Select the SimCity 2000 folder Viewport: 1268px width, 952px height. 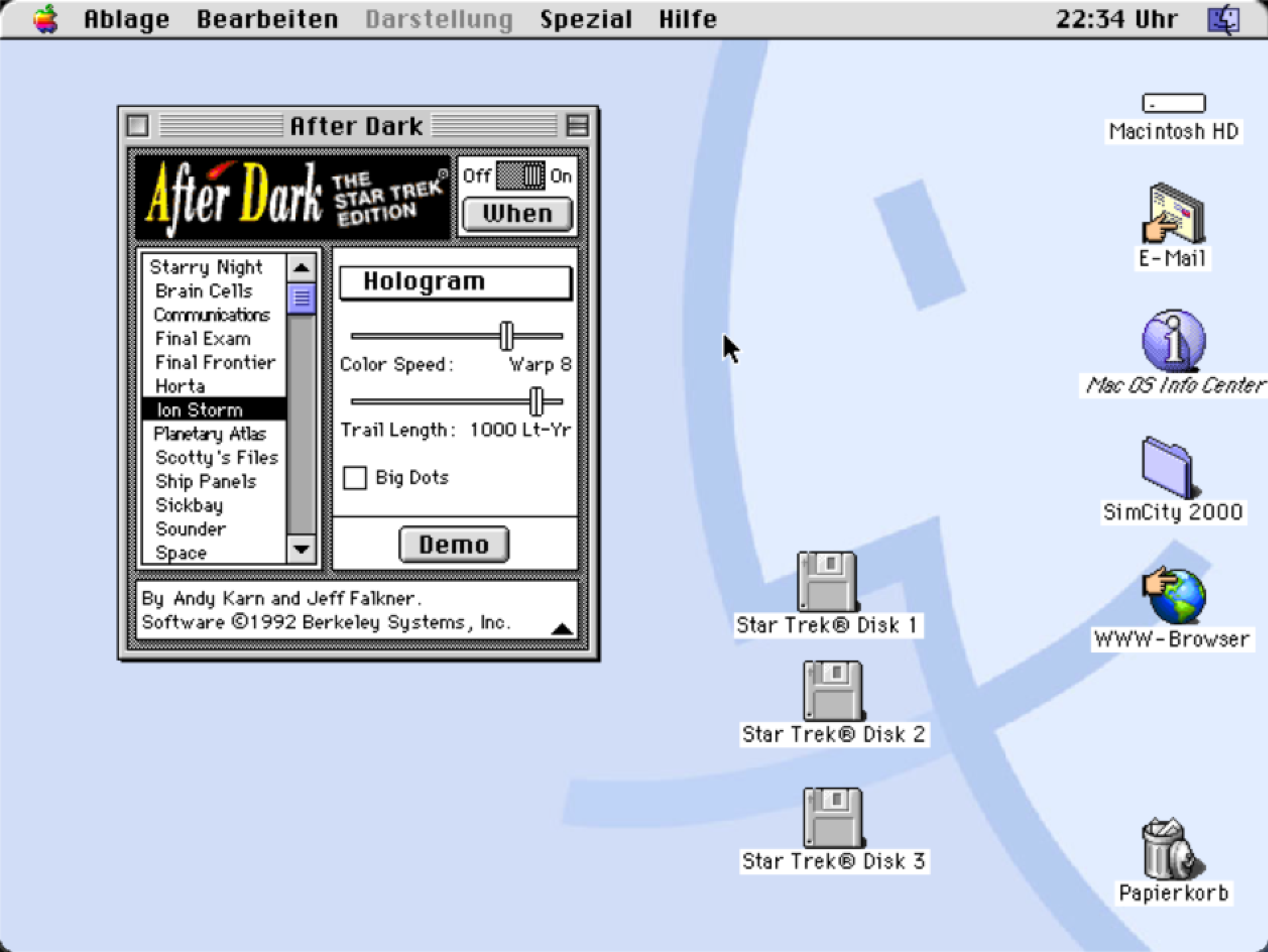point(1168,467)
